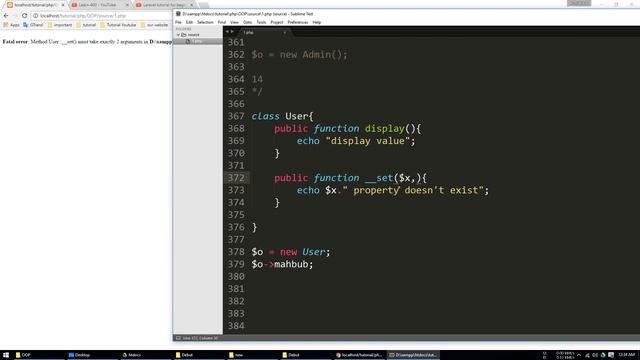Switch to Sublime Text taskbar item
The height and width of the screenshot is (360, 640).
click(412, 355)
